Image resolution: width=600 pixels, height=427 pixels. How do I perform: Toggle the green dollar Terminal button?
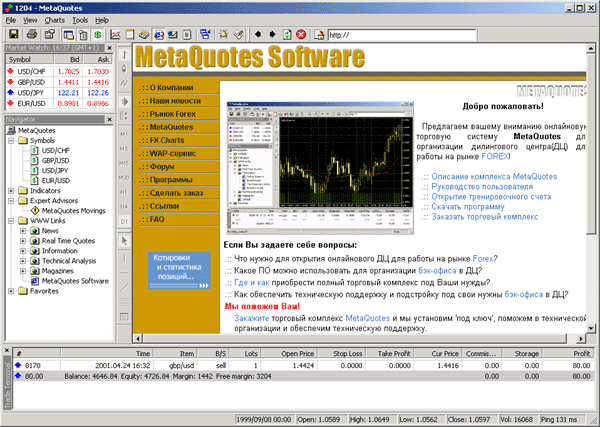(x=98, y=35)
